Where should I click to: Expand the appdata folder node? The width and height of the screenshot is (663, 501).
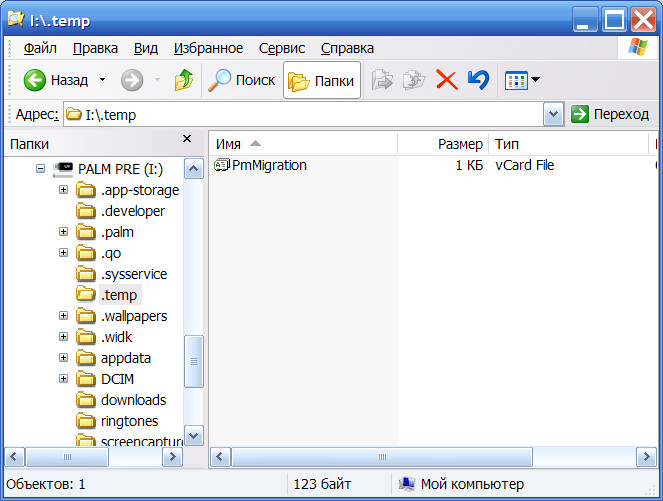(63, 358)
